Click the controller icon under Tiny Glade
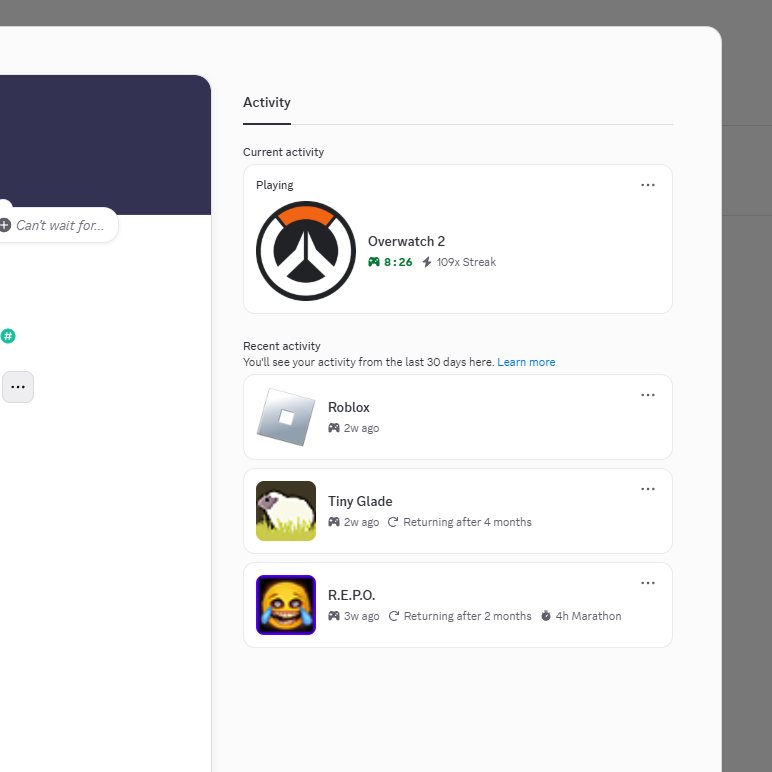 coord(334,522)
